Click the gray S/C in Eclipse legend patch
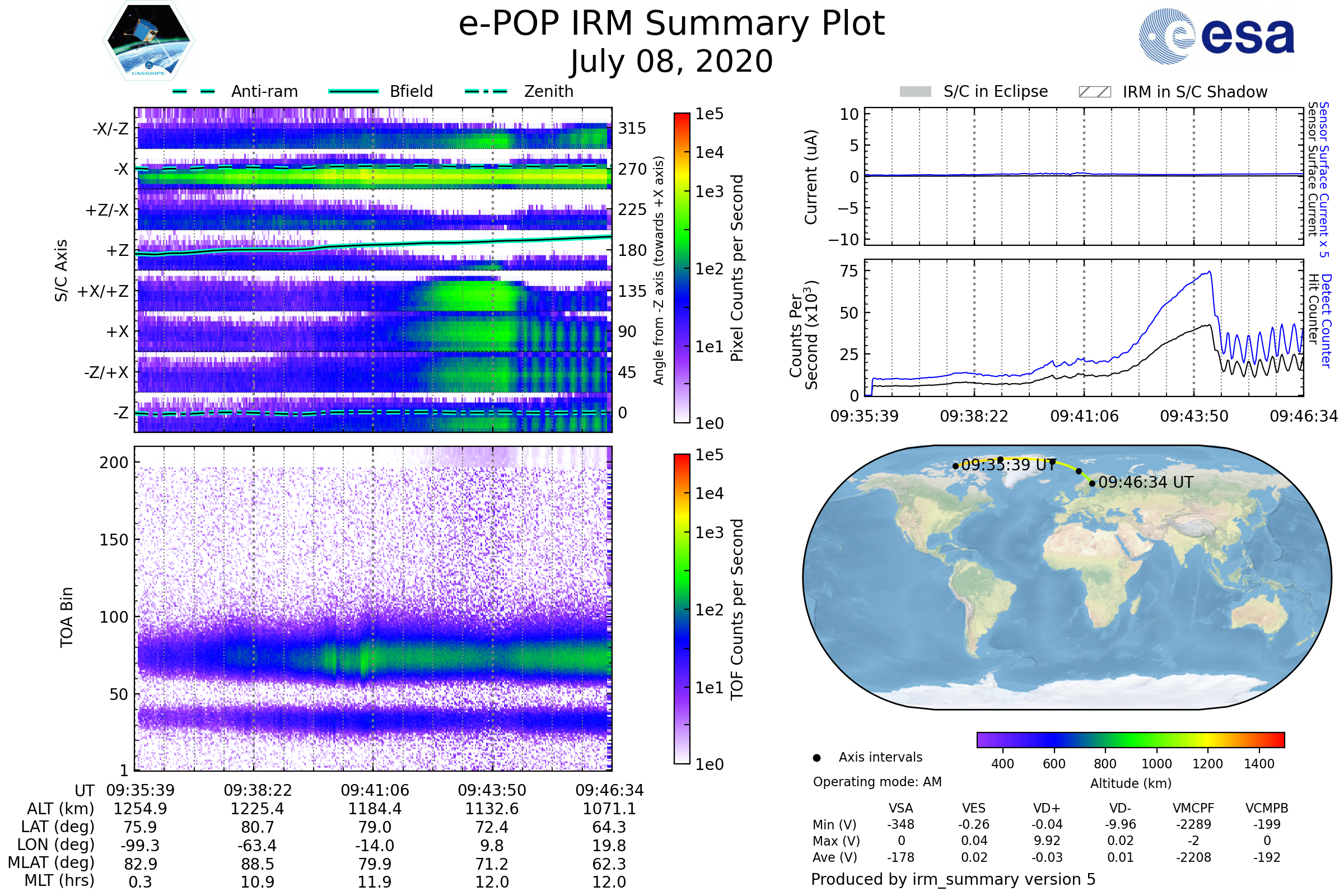This screenshot has width=1344, height=896. point(915,92)
